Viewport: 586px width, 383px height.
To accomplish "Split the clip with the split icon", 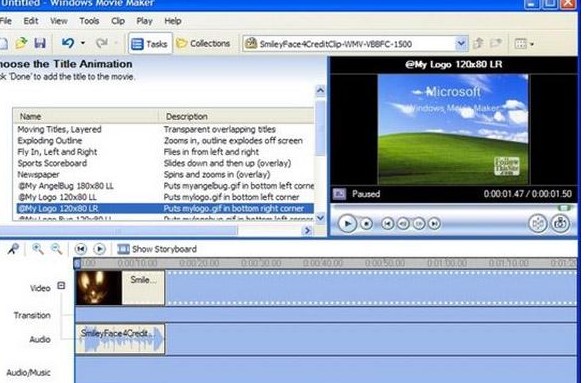I will pos(538,223).
